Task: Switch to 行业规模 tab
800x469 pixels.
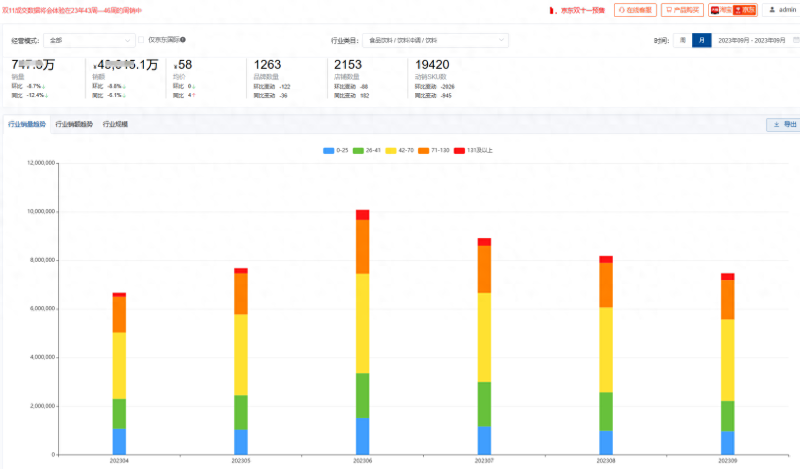Action: tap(115, 125)
